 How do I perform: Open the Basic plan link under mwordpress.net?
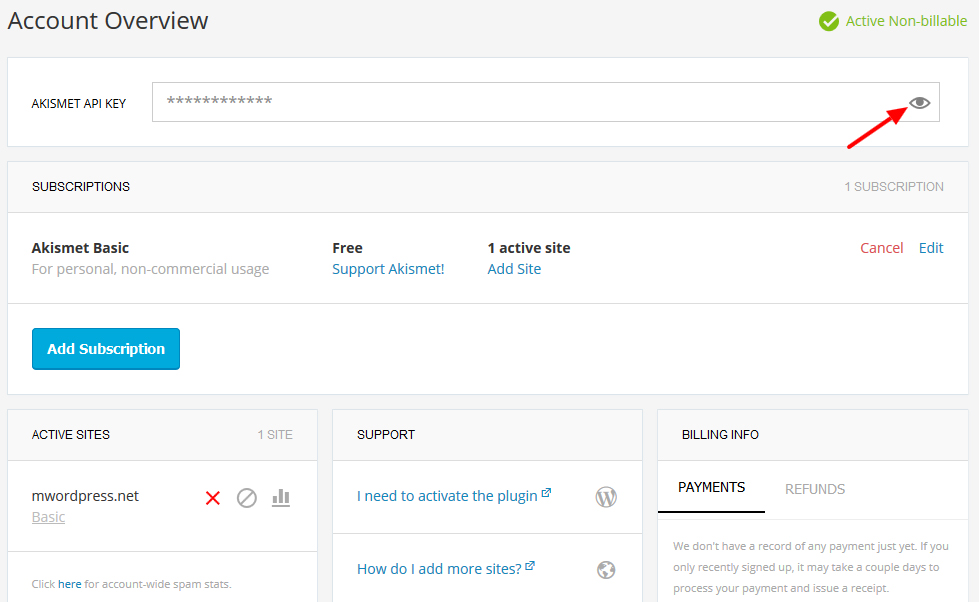48,517
